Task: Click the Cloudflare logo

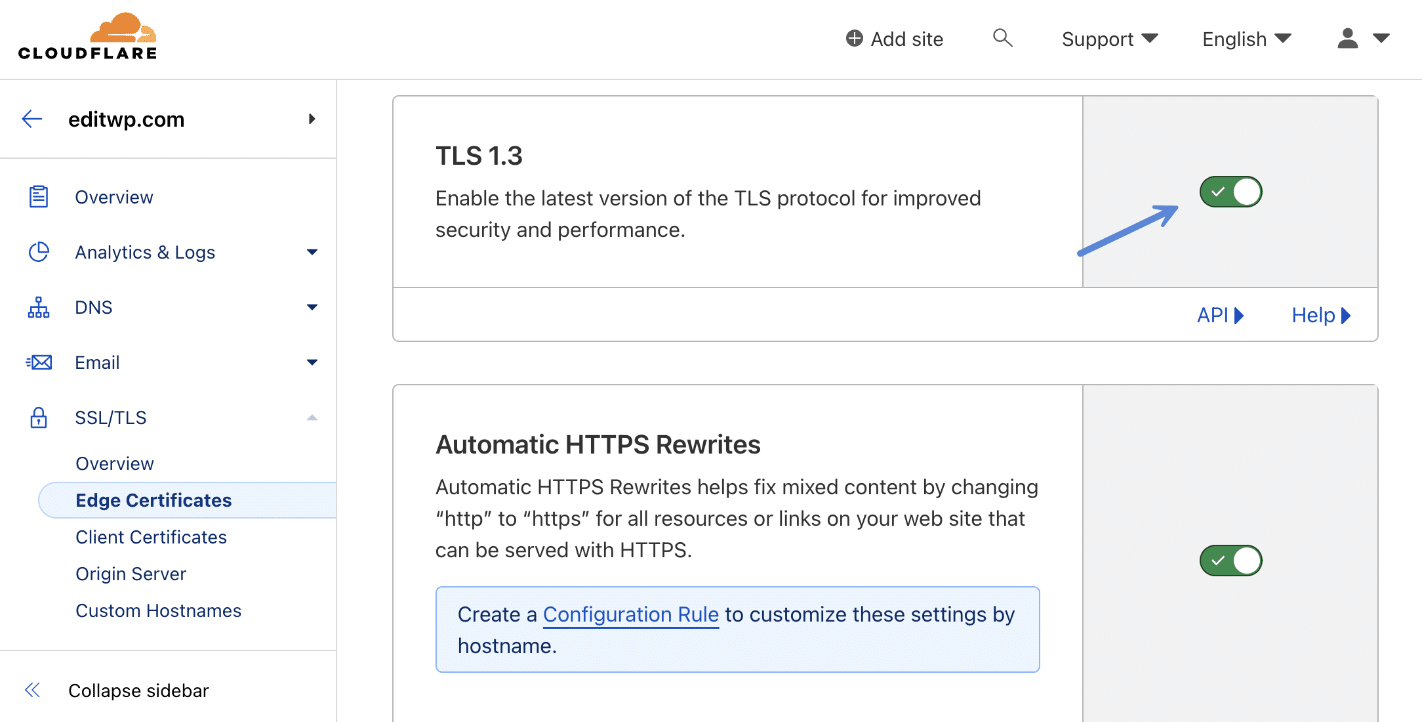Action: (87, 36)
